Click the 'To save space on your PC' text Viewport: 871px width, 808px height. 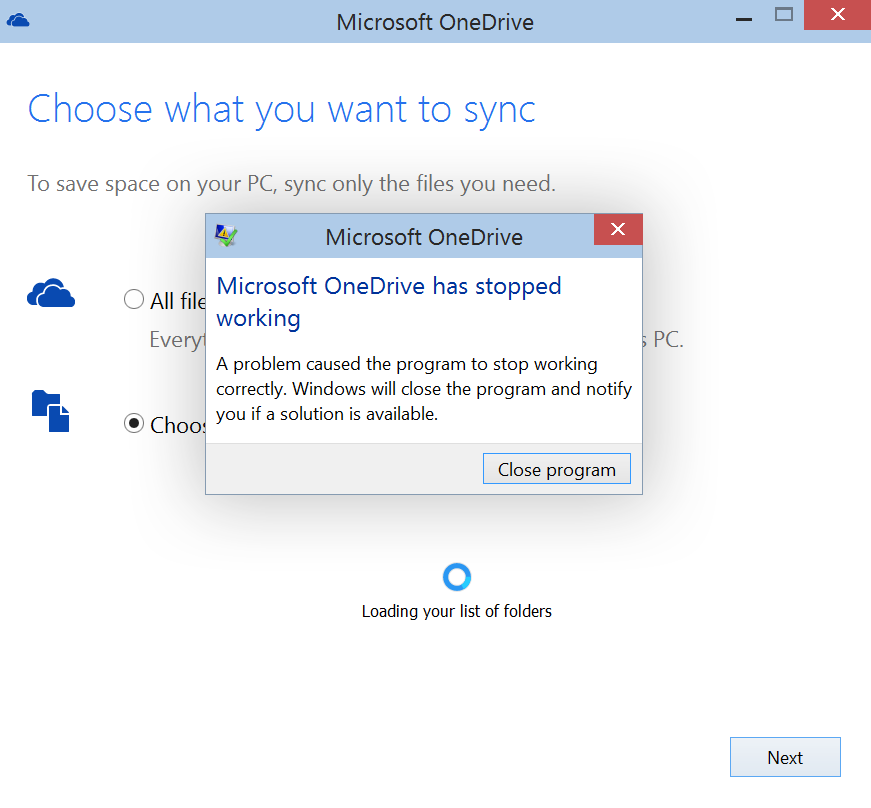292,184
